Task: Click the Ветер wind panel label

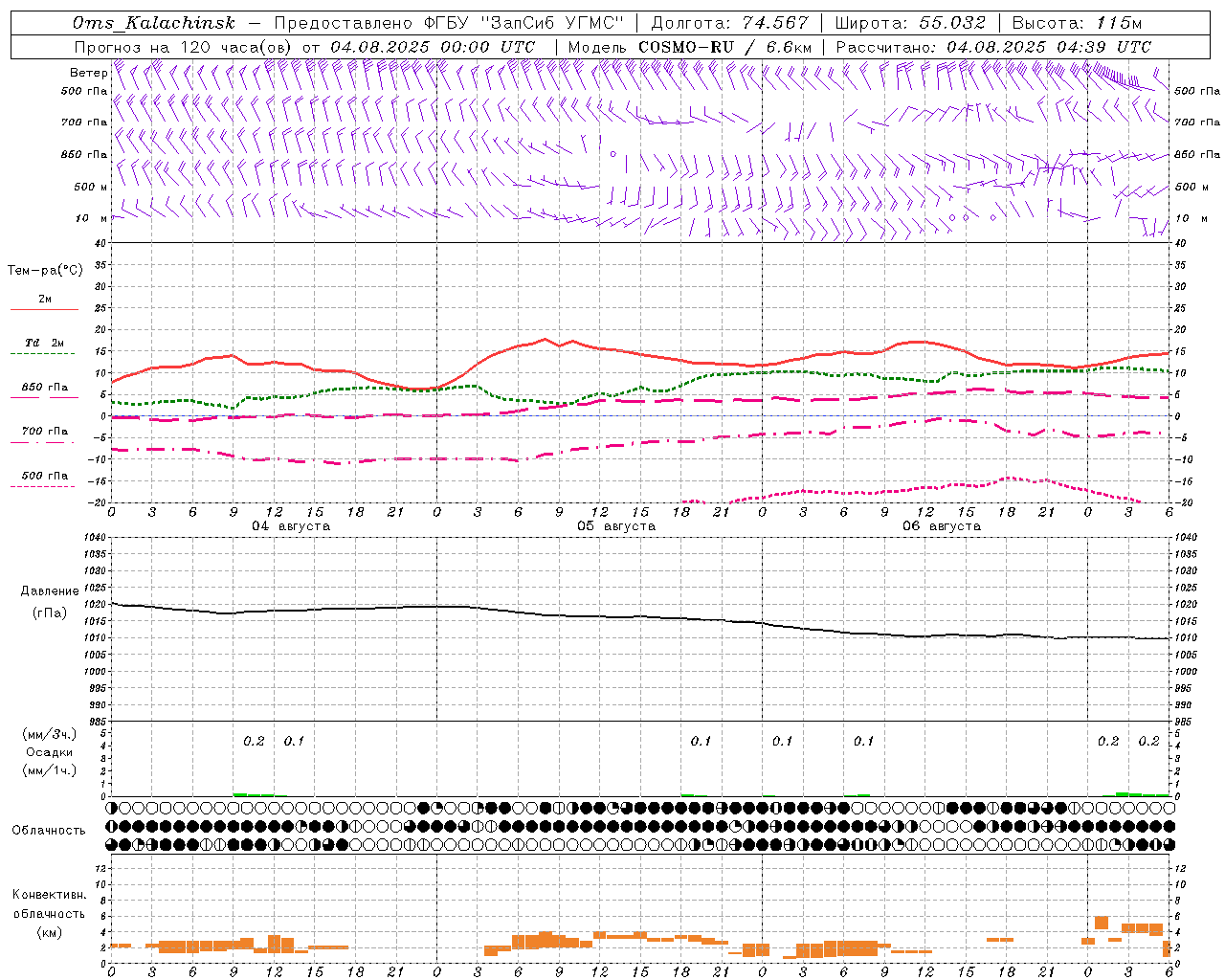Action: (x=88, y=73)
